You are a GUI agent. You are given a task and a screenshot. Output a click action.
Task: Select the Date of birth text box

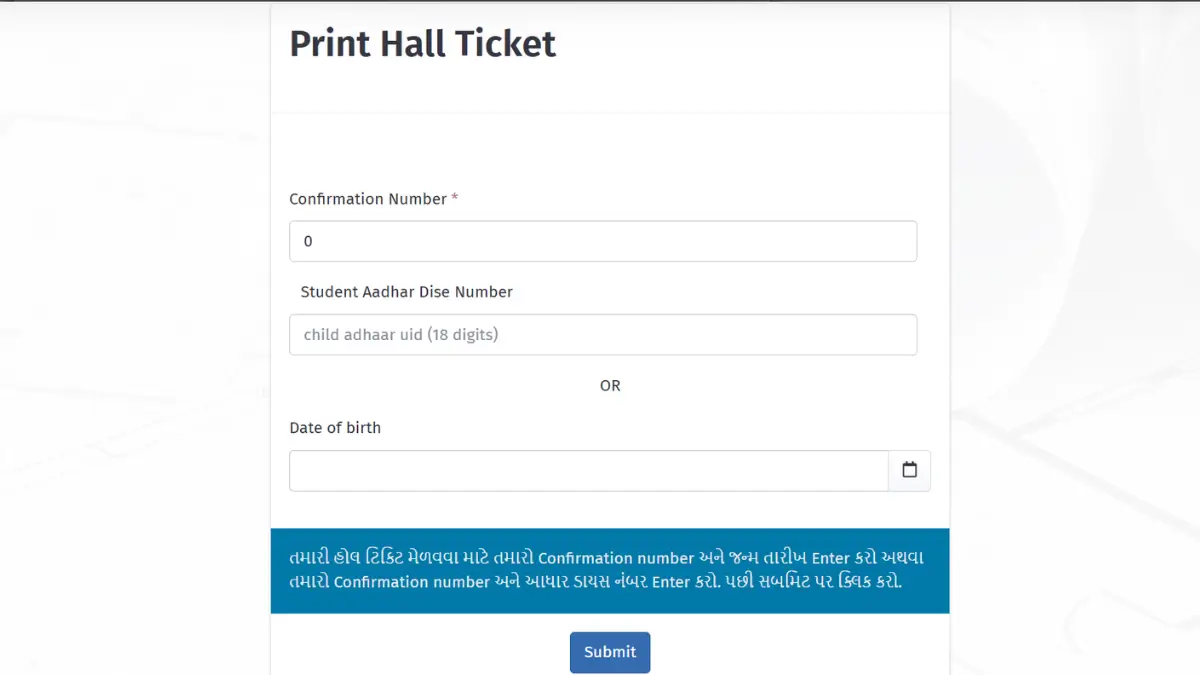point(588,470)
